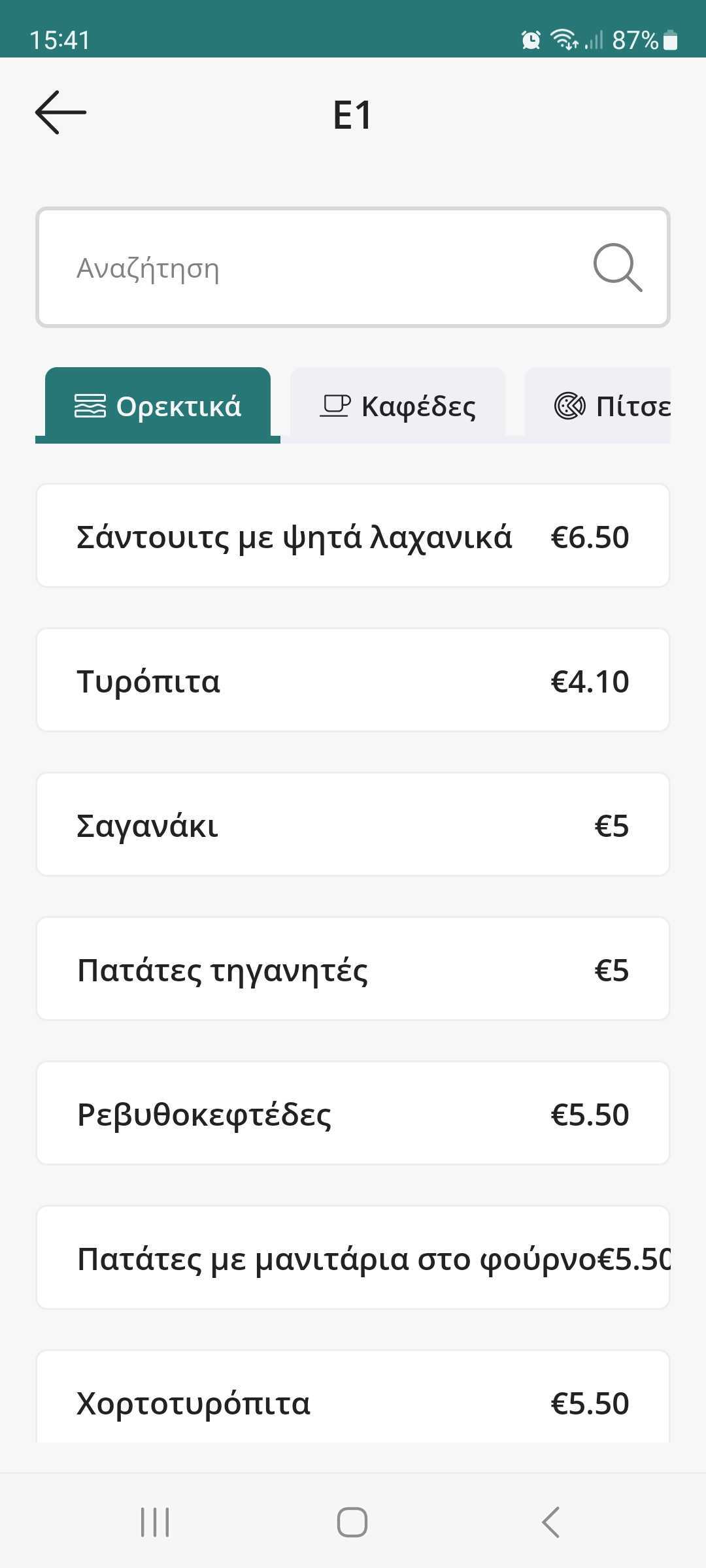Choose Σαγανάκι from the list
Screen dimensions: 706x1568
[x=353, y=825]
